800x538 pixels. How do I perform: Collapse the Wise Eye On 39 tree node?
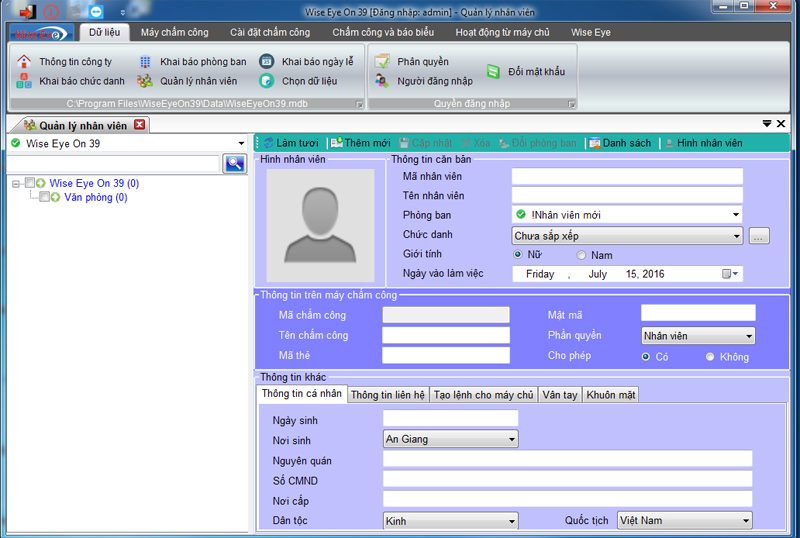click(x=16, y=184)
